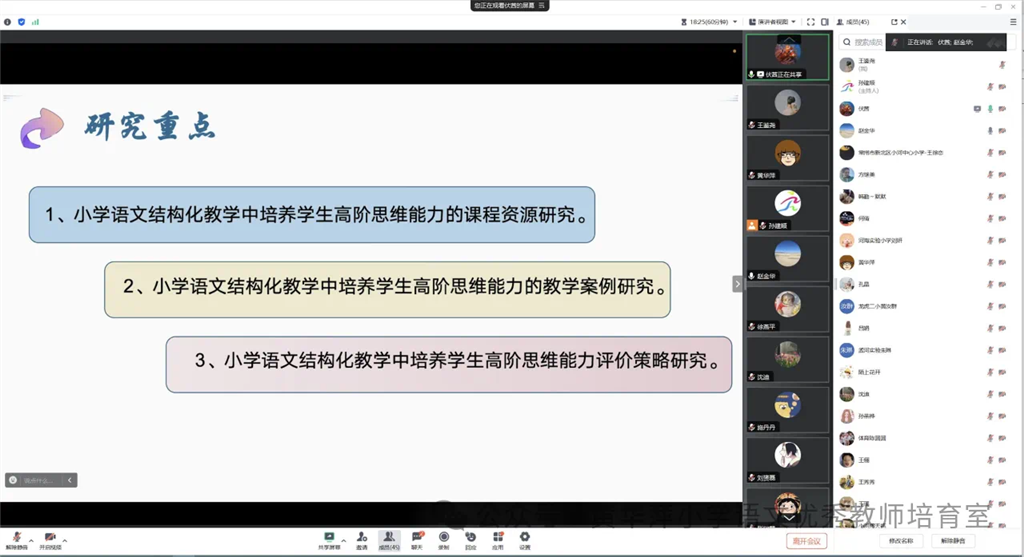The height and width of the screenshot is (557, 1024).
Task: Pop out the members panel
Action: pos(894,22)
